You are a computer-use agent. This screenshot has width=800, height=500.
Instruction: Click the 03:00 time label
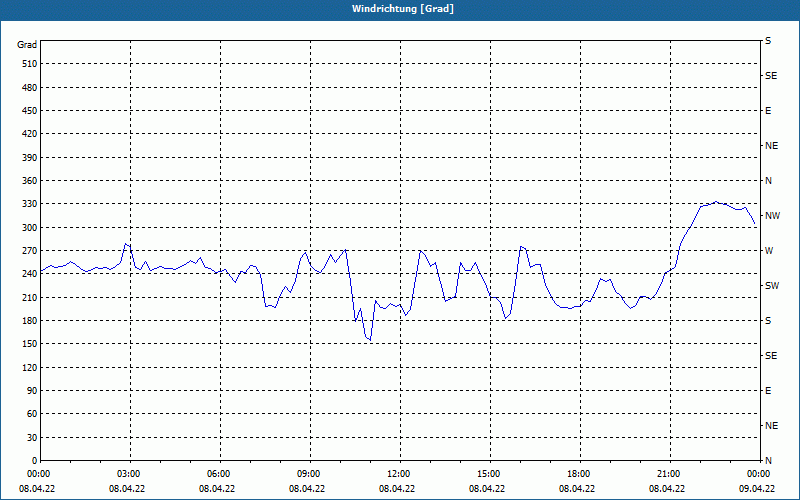pyautogui.click(x=127, y=474)
